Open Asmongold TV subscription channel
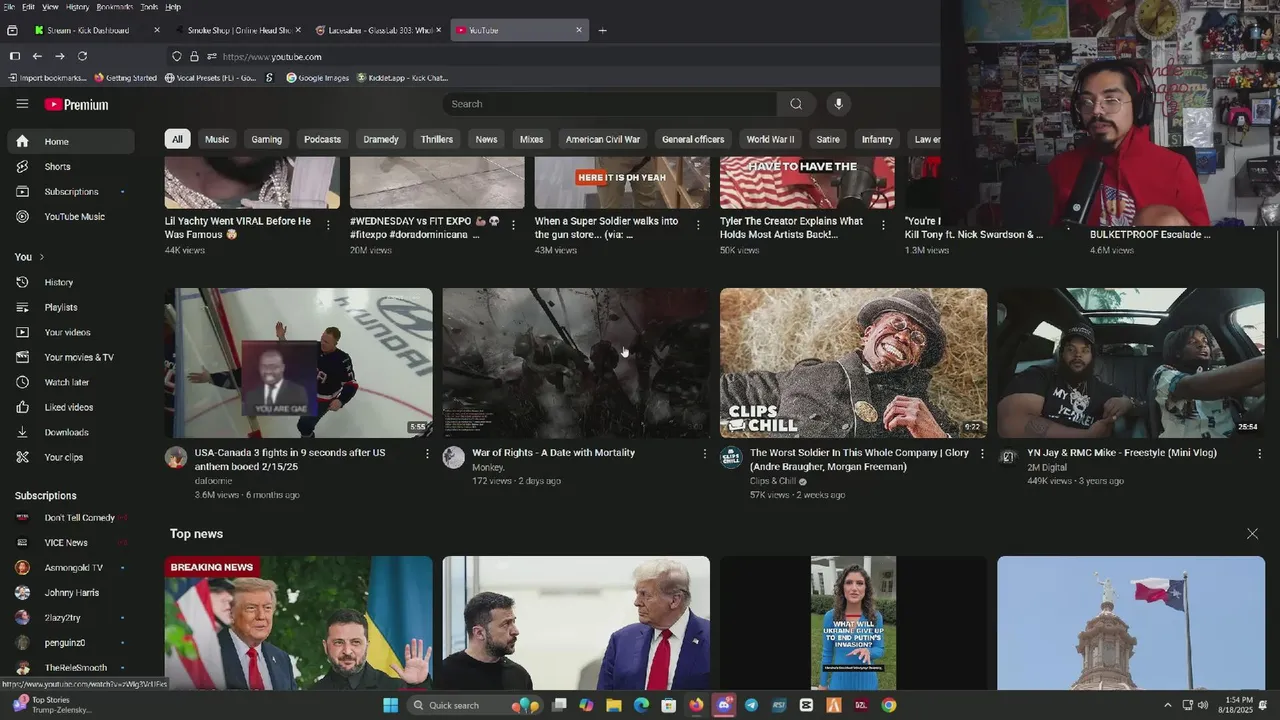 pyautogui.click(x=70, y=568)
